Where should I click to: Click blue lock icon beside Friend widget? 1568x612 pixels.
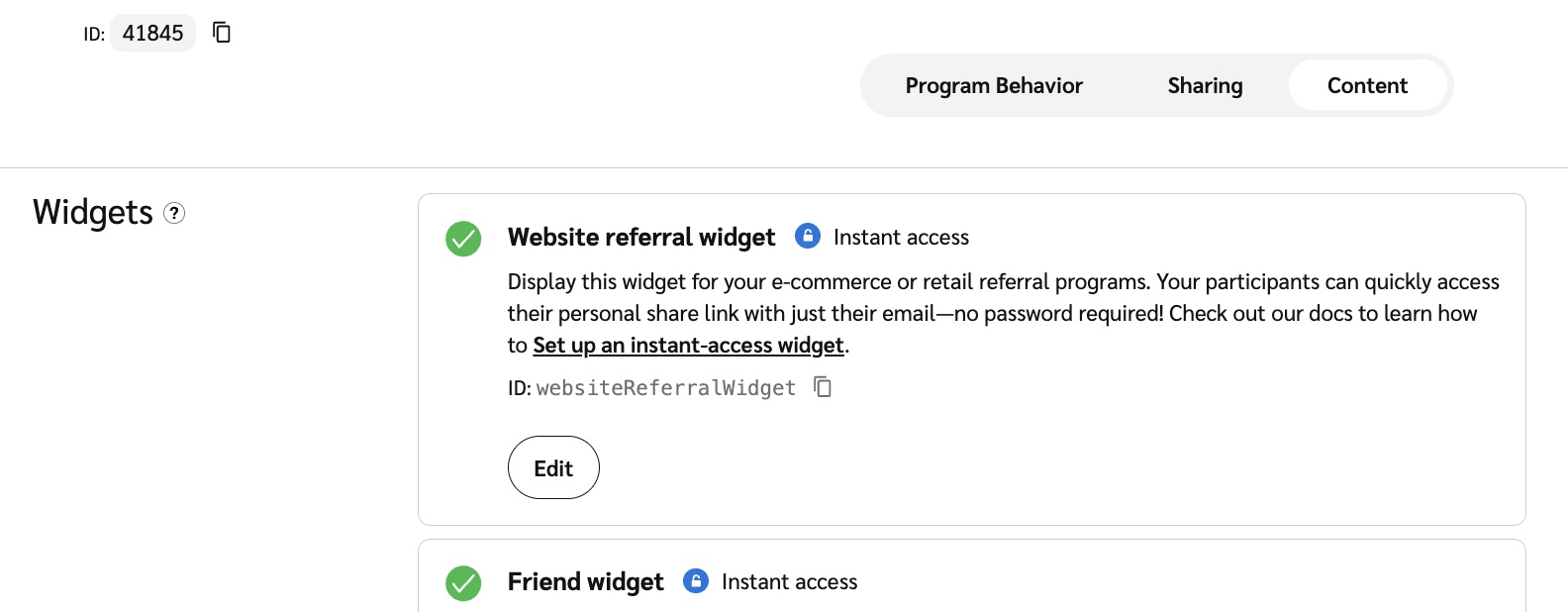(696, 581)
